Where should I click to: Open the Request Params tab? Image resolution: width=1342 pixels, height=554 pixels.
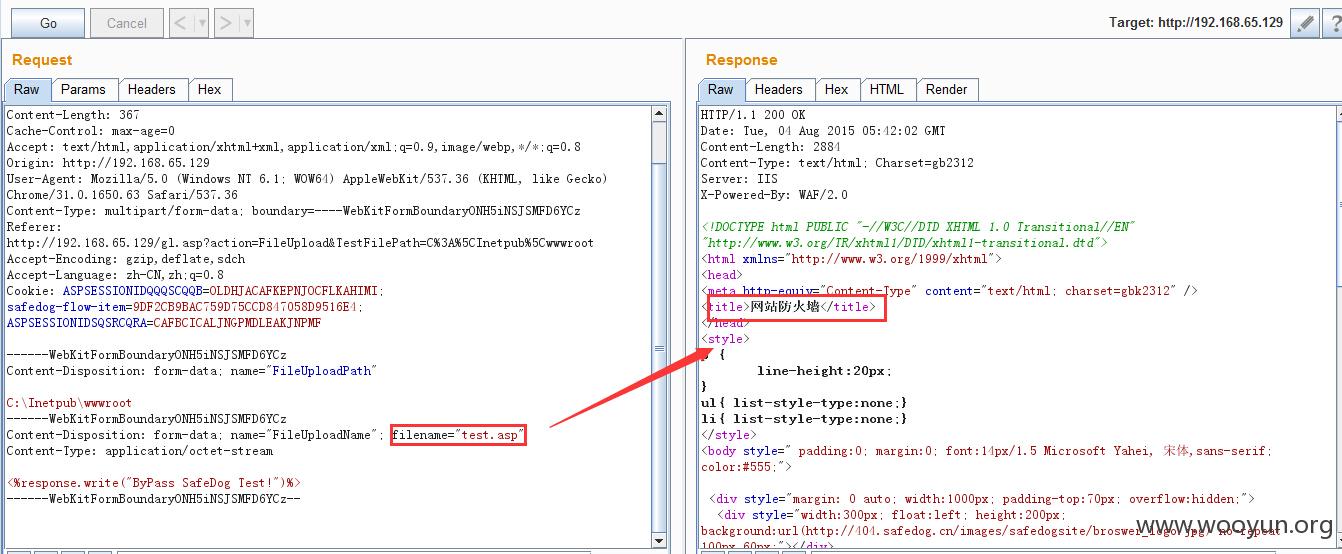tap(83, 89)
